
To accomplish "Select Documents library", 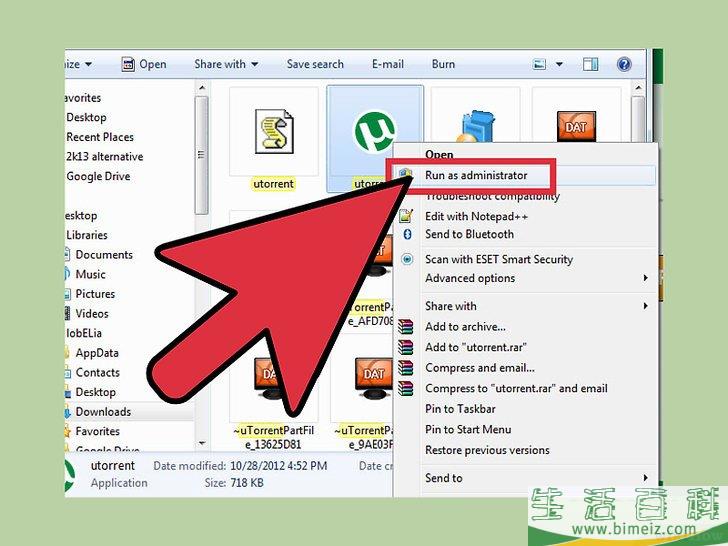I will 104,254.
